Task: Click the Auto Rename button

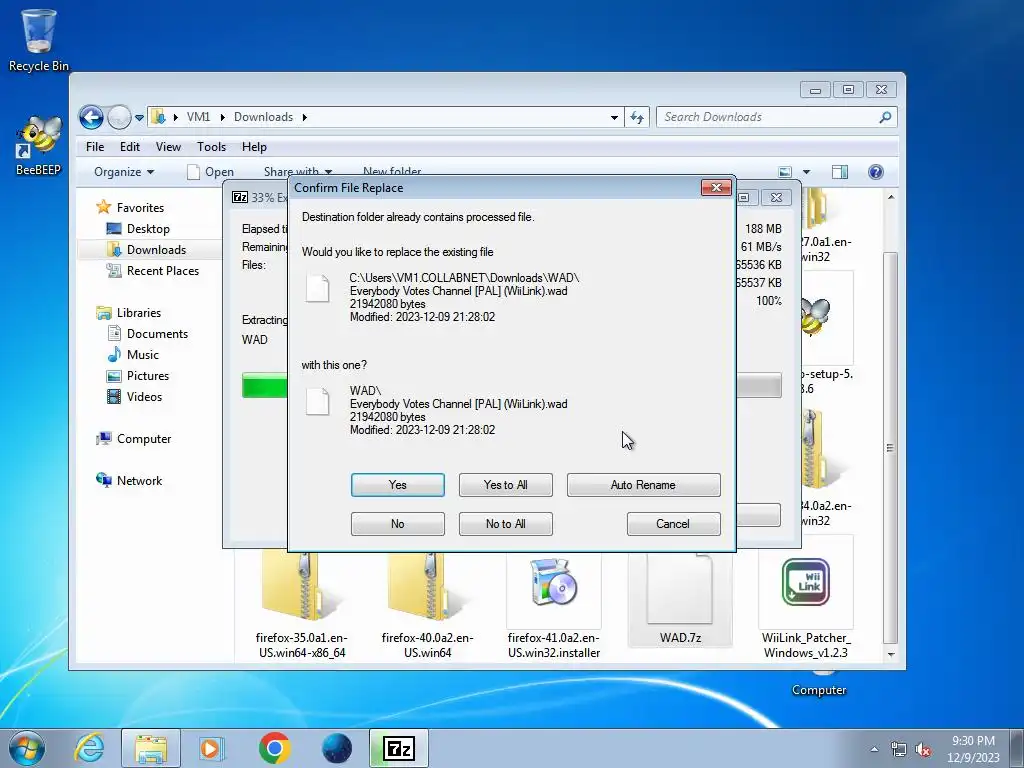Action: (643, 485)
